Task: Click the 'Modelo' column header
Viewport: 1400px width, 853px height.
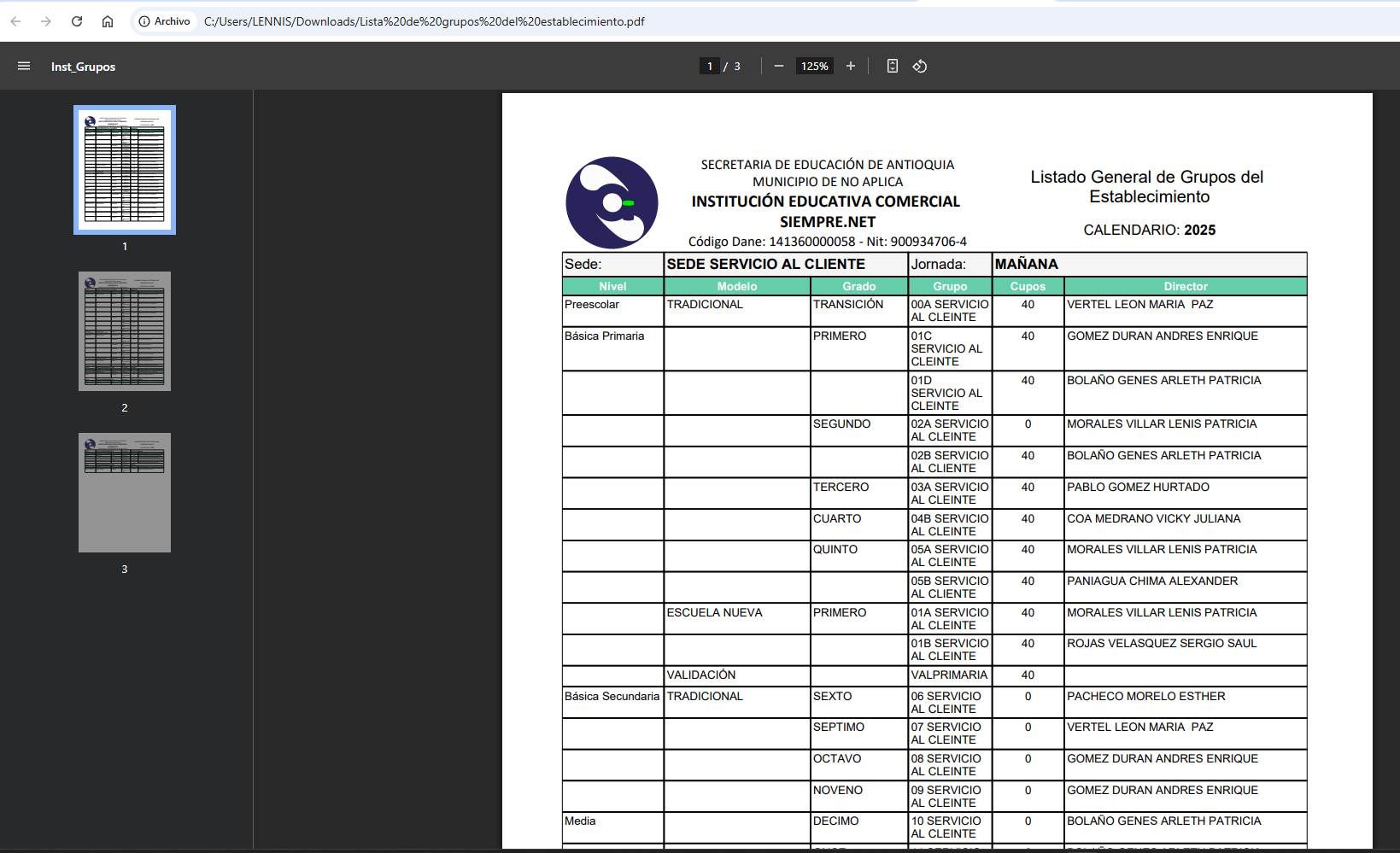Action: coord(737,286)
